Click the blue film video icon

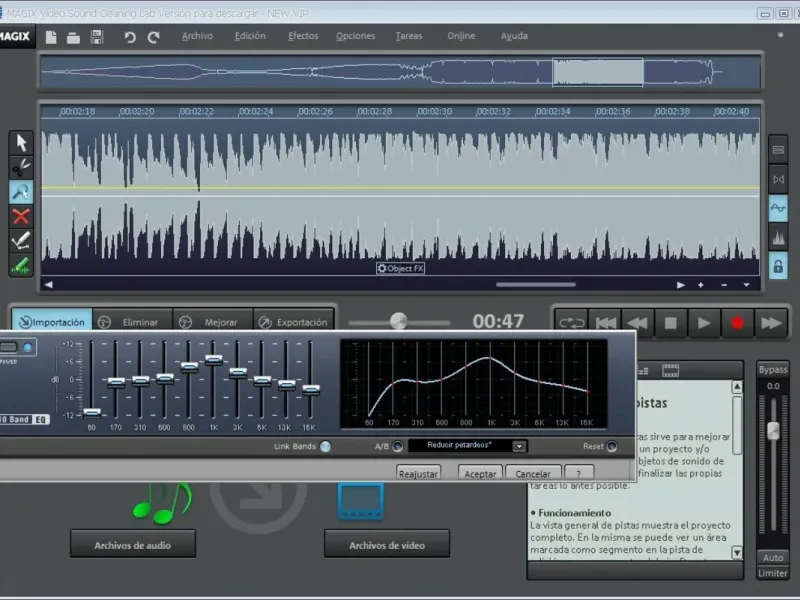361,502
